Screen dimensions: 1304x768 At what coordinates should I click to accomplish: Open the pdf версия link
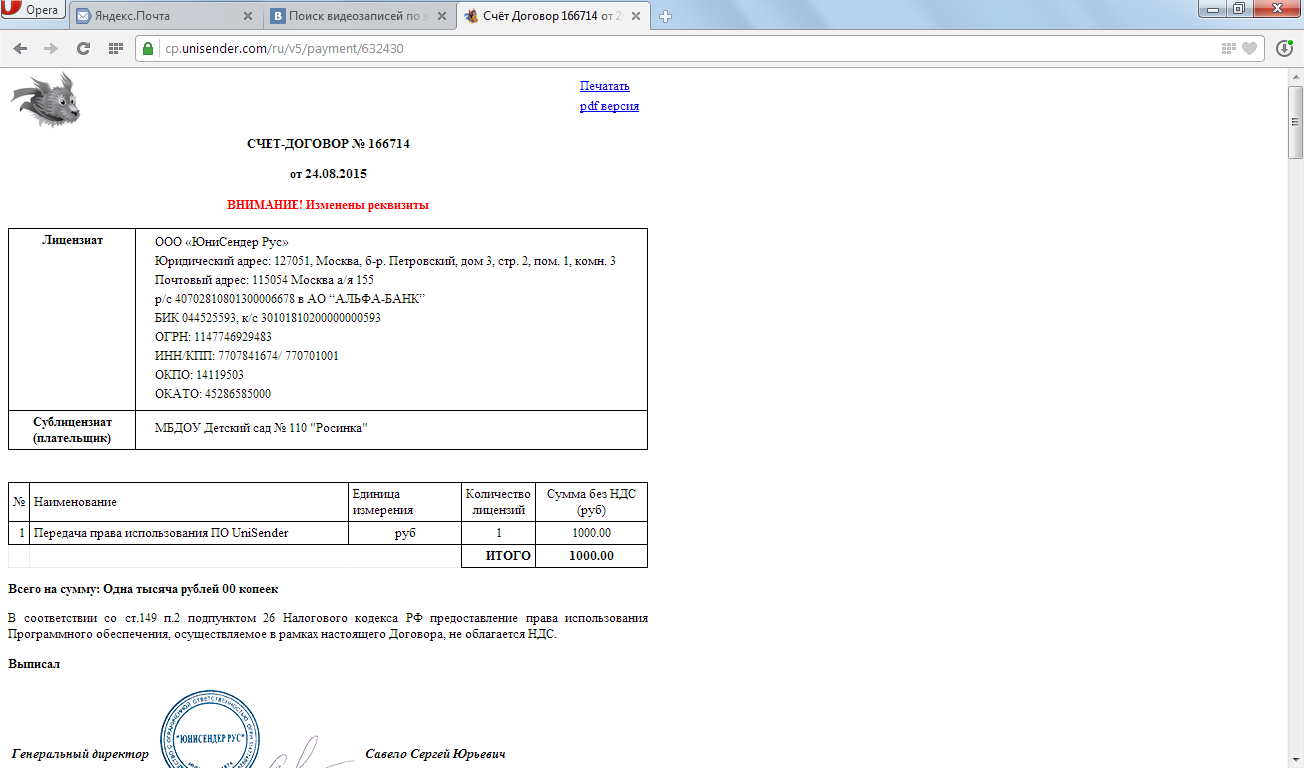click(x=609, y=106)
